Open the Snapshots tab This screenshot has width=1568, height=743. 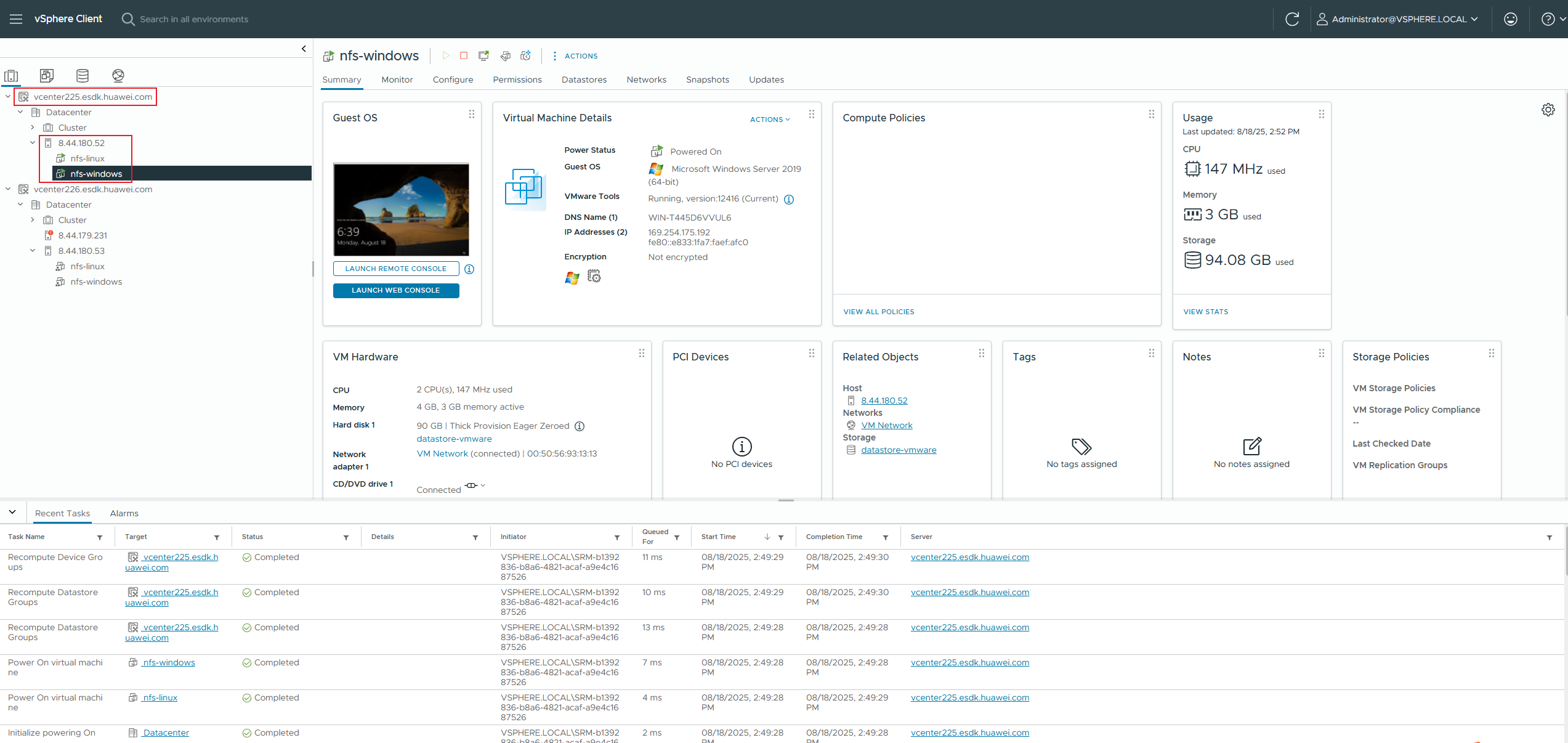click(x=708, y=80)
